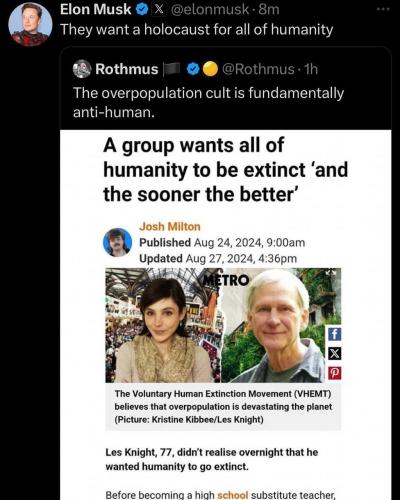This screenshot has width=400, height=500.
Task: Click Rothmus blue verified checkmark
Action: (193, 69)
